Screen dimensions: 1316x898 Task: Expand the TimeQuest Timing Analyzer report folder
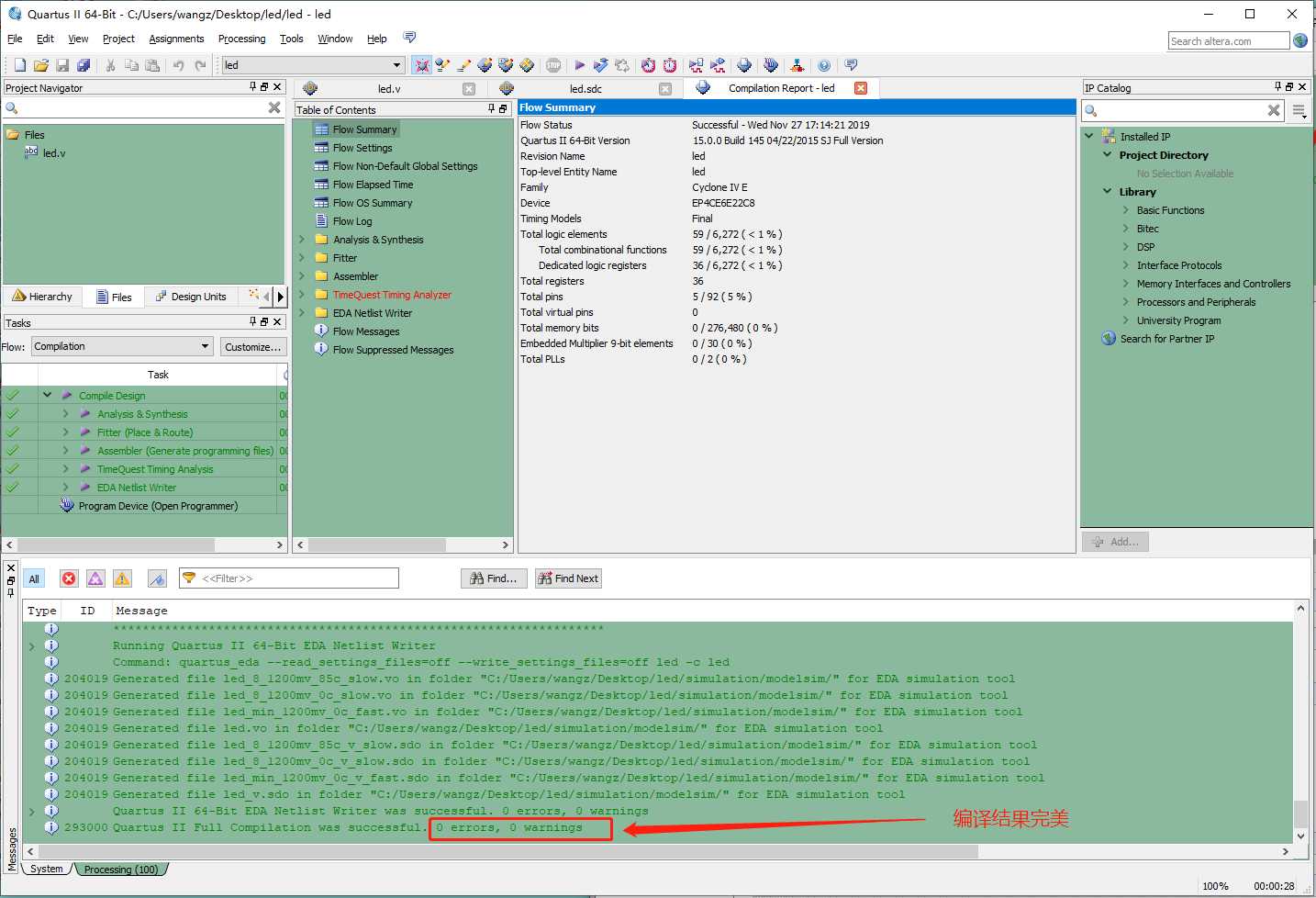(x=302, y=294)
